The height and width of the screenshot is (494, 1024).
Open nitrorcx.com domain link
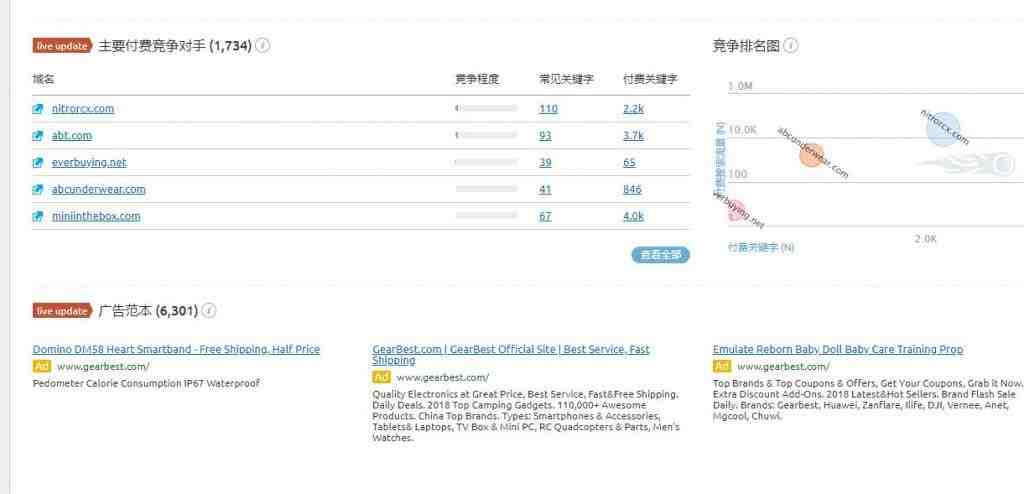pos(83,108)
